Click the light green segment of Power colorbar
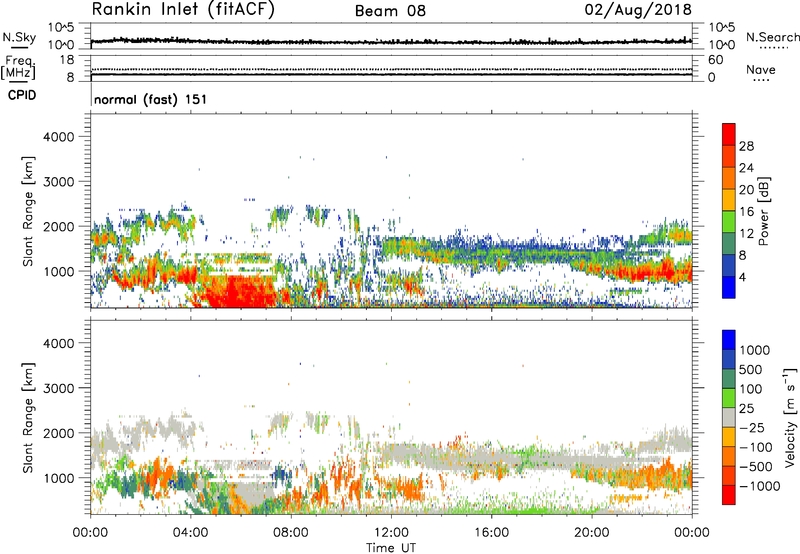The width and height of the screenshot is (800, 554). click(729, 222)
